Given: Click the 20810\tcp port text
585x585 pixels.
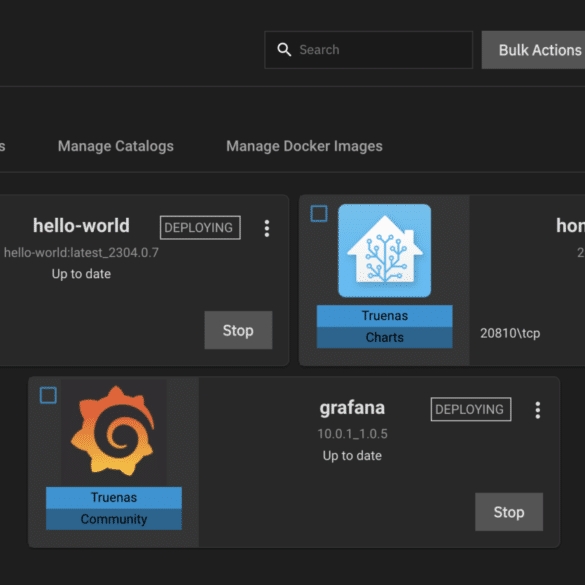Looking at the screenshot, I should click(x=510, y=333).
